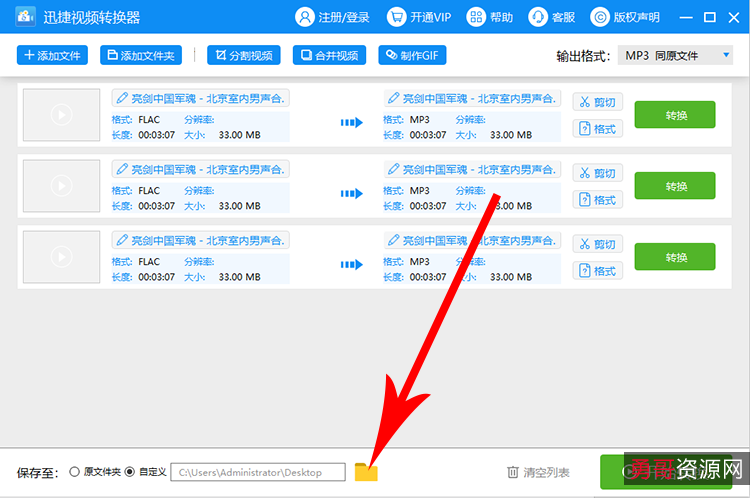Open 格式 settings for second row
The height and width of the screenshot is (498, 750).
[x=597, y=199]
